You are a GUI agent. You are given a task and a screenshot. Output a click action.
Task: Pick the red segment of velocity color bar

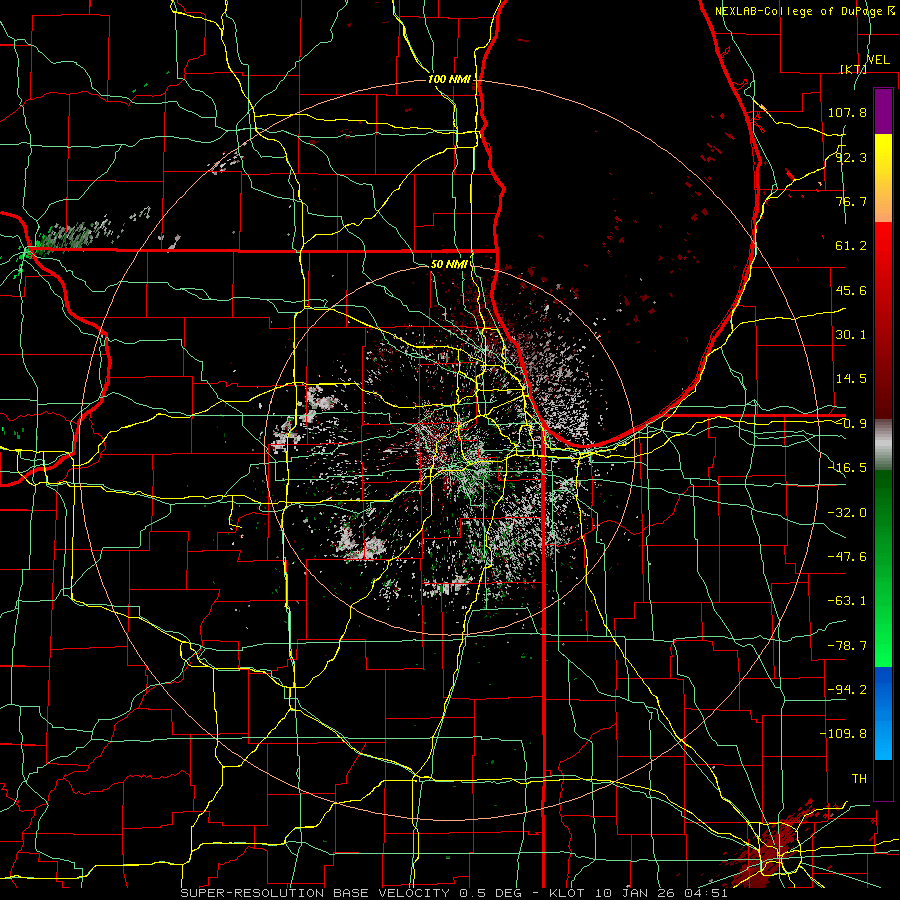tap(883, 320)
